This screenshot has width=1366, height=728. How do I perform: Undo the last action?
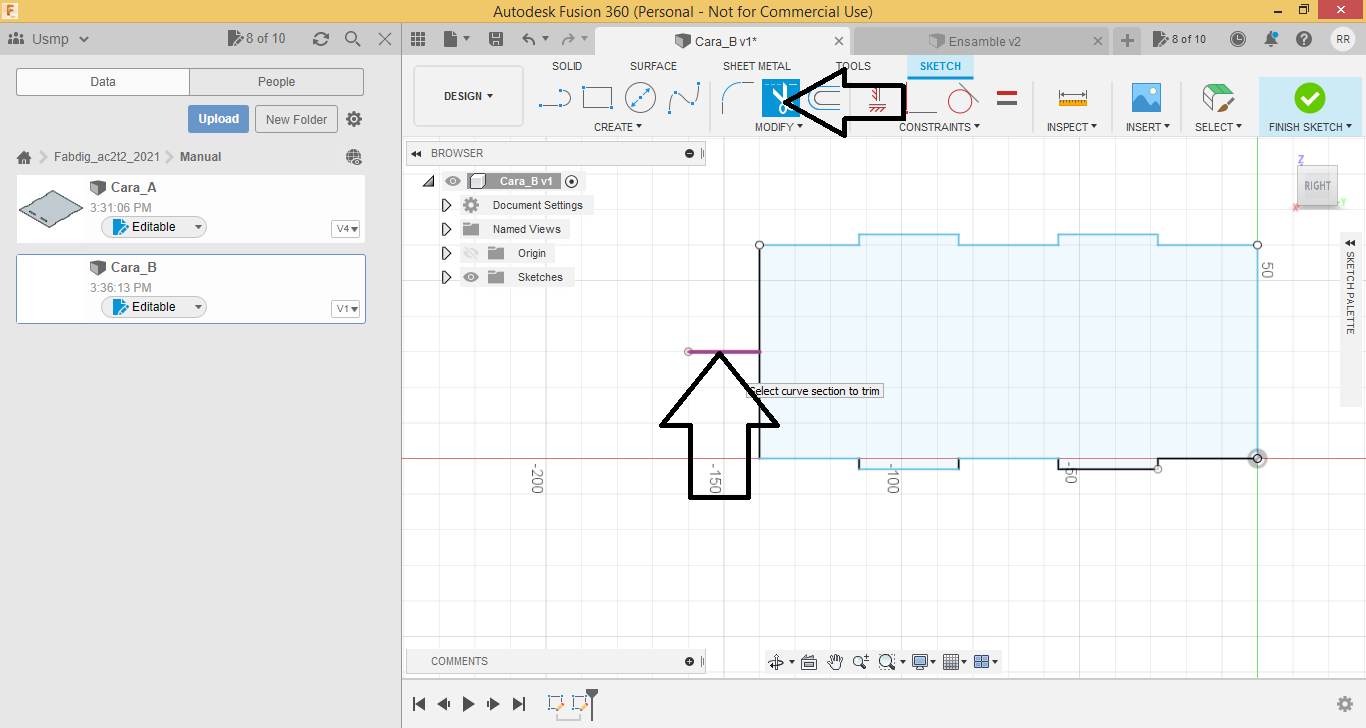[x=529, y=39]
